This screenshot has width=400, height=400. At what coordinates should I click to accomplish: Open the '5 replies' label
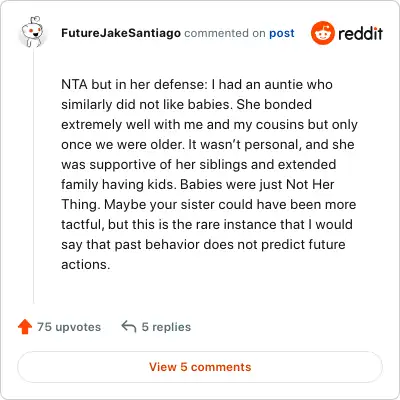(166, 327)
